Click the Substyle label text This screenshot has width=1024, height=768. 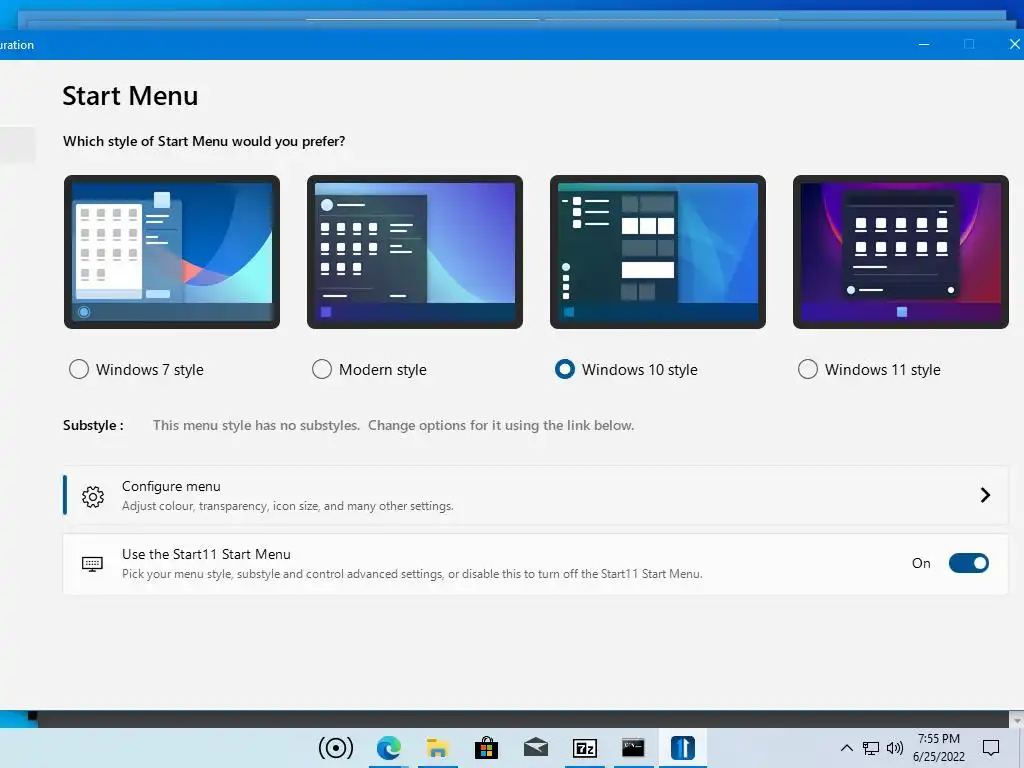click(x=93, y=425)
